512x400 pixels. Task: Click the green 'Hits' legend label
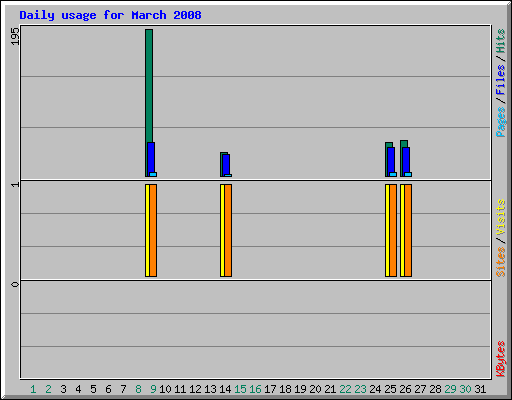pyautogui.click(x=501, y=41)
